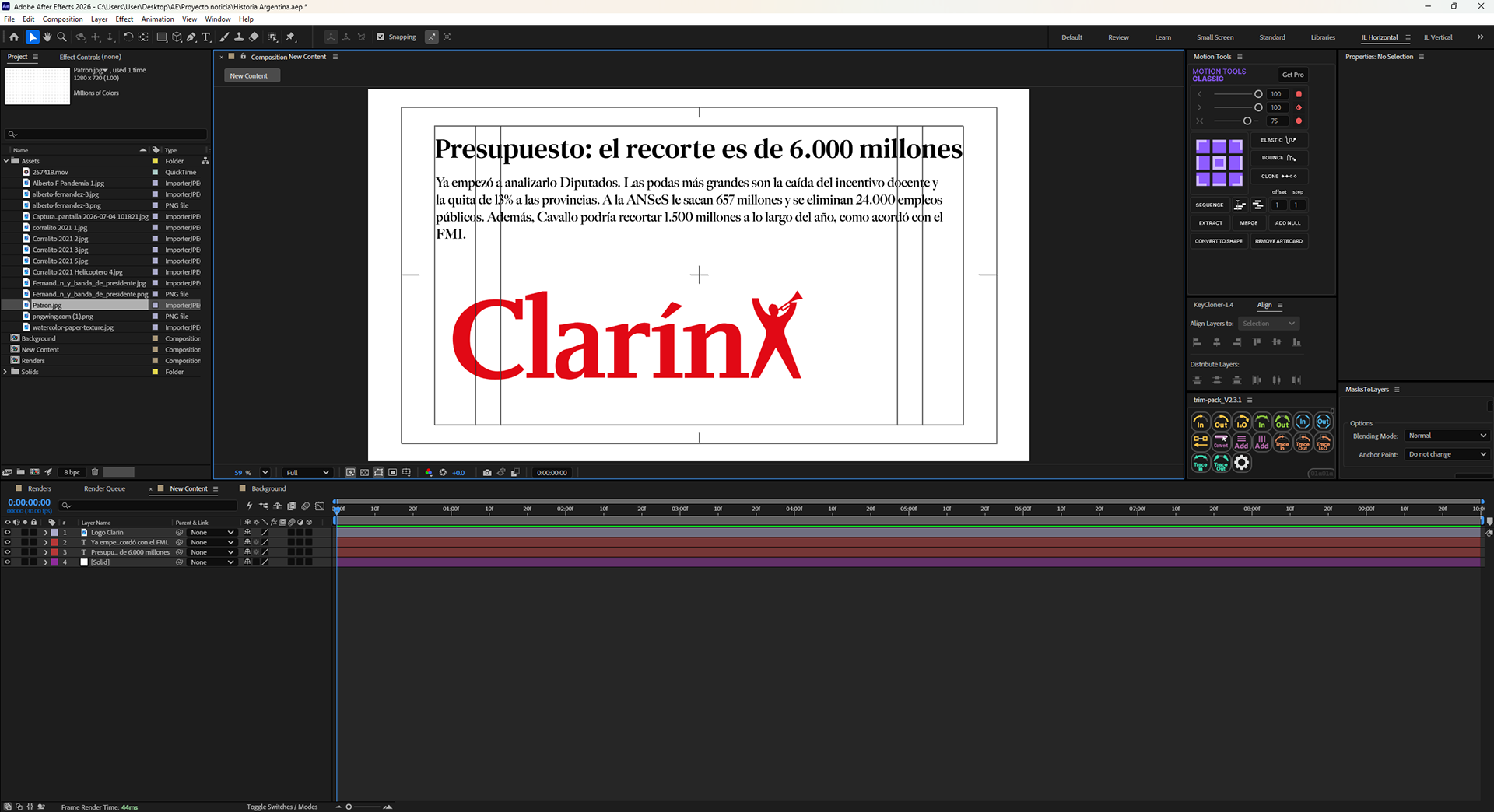Click the Convert icon in trim-pack
The image size is (1494, 812).
pyautogui.click(x=1221, y=442)
